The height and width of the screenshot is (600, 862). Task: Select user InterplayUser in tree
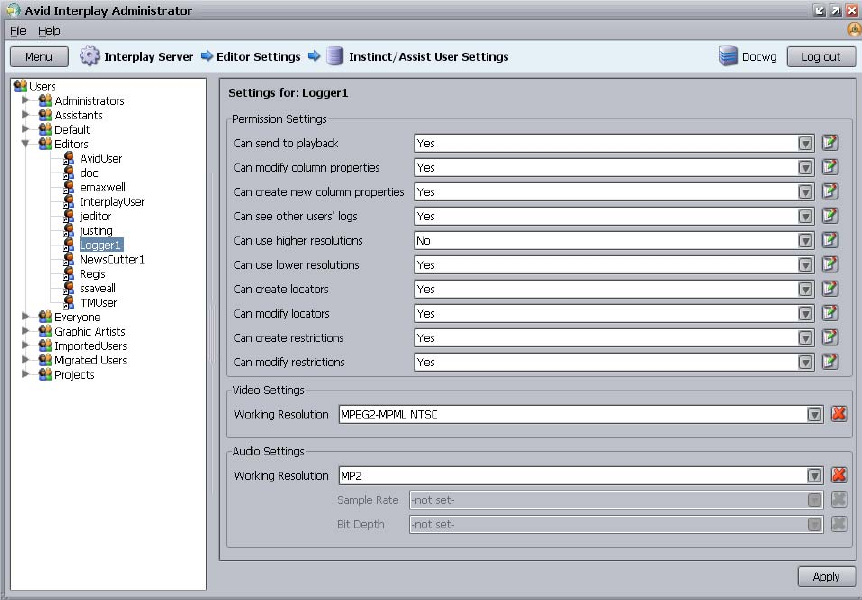pyautogui.click(x=112, y=202)
